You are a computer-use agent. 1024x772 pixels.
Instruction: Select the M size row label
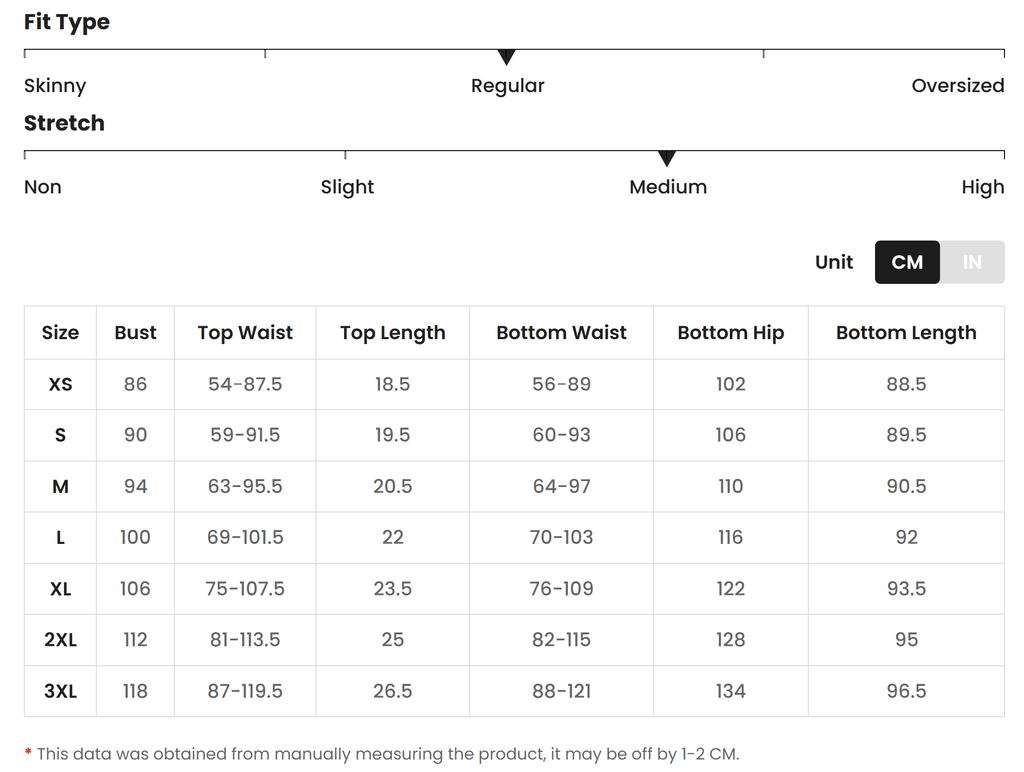[60, 487]
